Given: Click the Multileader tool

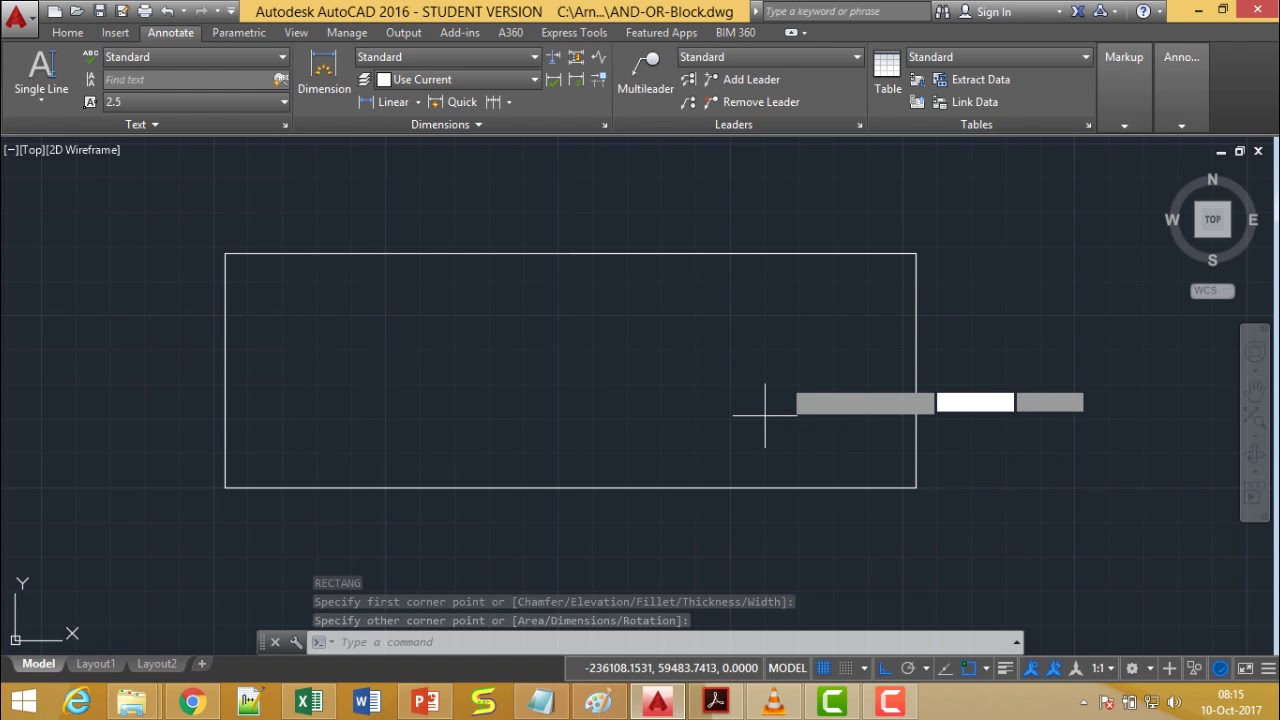Looking at the screenshot, I should pyautogui.click(x=645, y=73).
